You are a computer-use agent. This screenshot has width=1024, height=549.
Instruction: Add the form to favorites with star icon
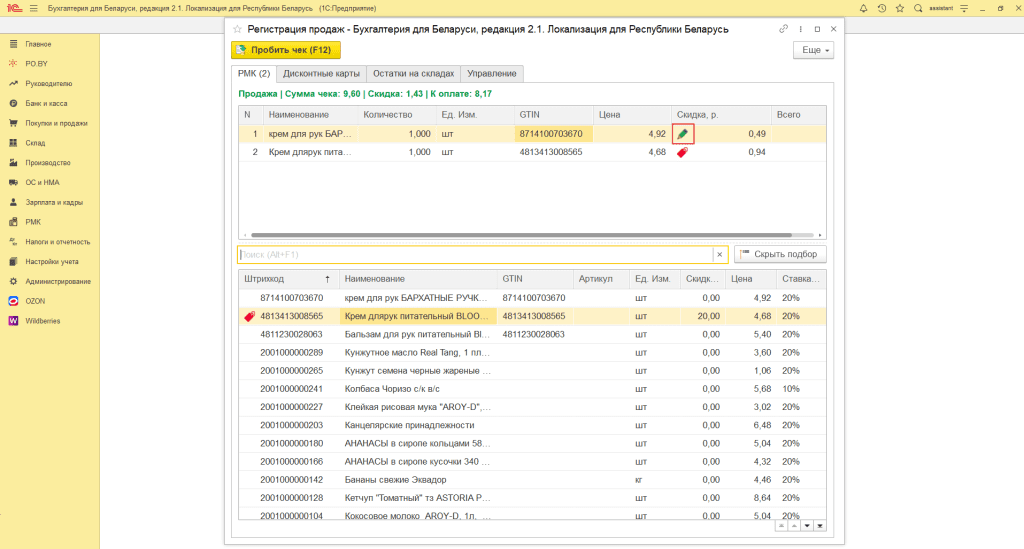[238, 30]
